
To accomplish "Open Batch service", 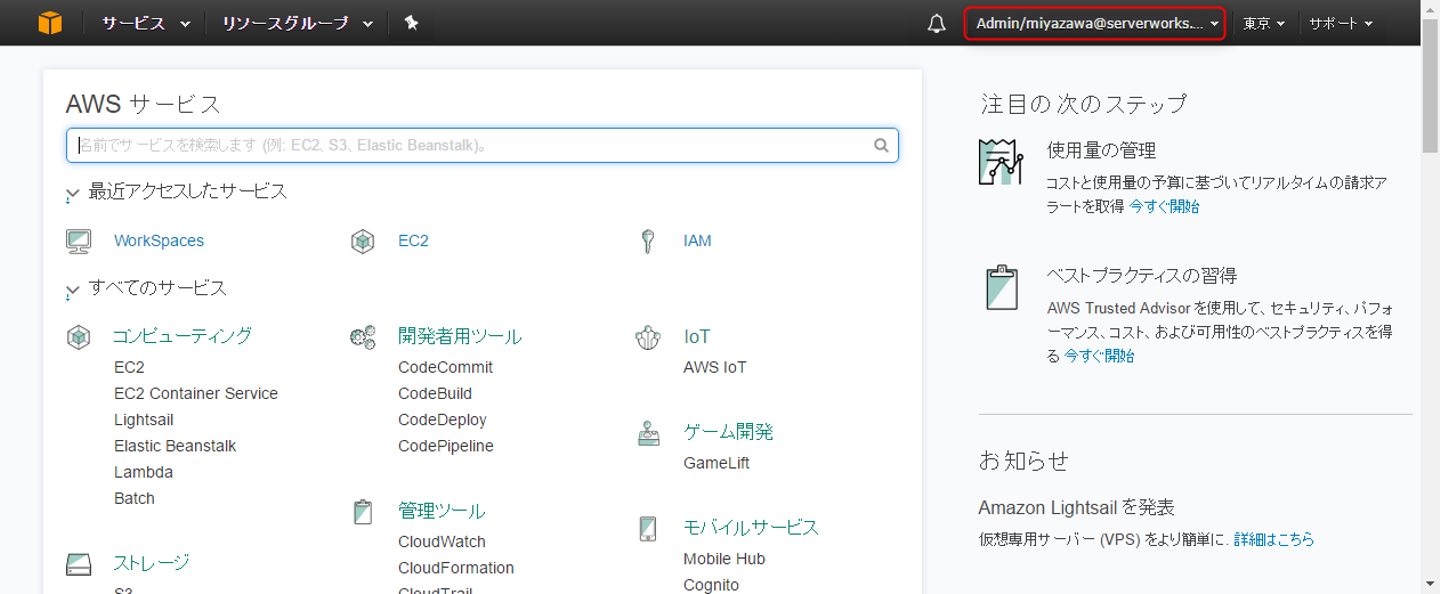I will pos(134,498).
